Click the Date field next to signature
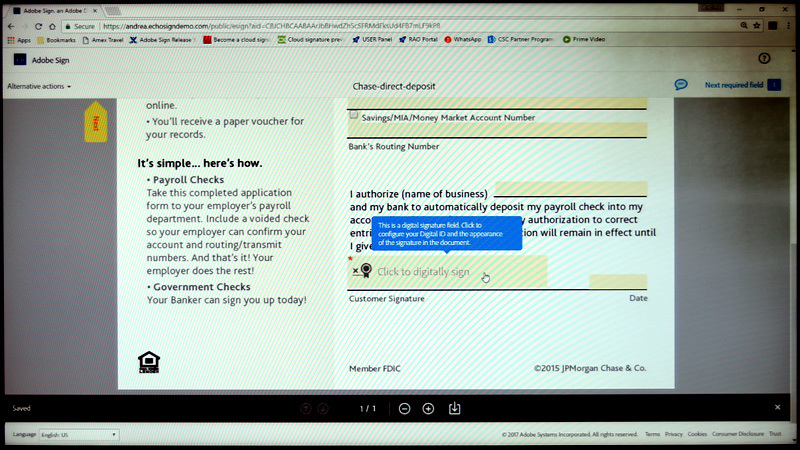800x450 pixels. click(x=618, y=282)
